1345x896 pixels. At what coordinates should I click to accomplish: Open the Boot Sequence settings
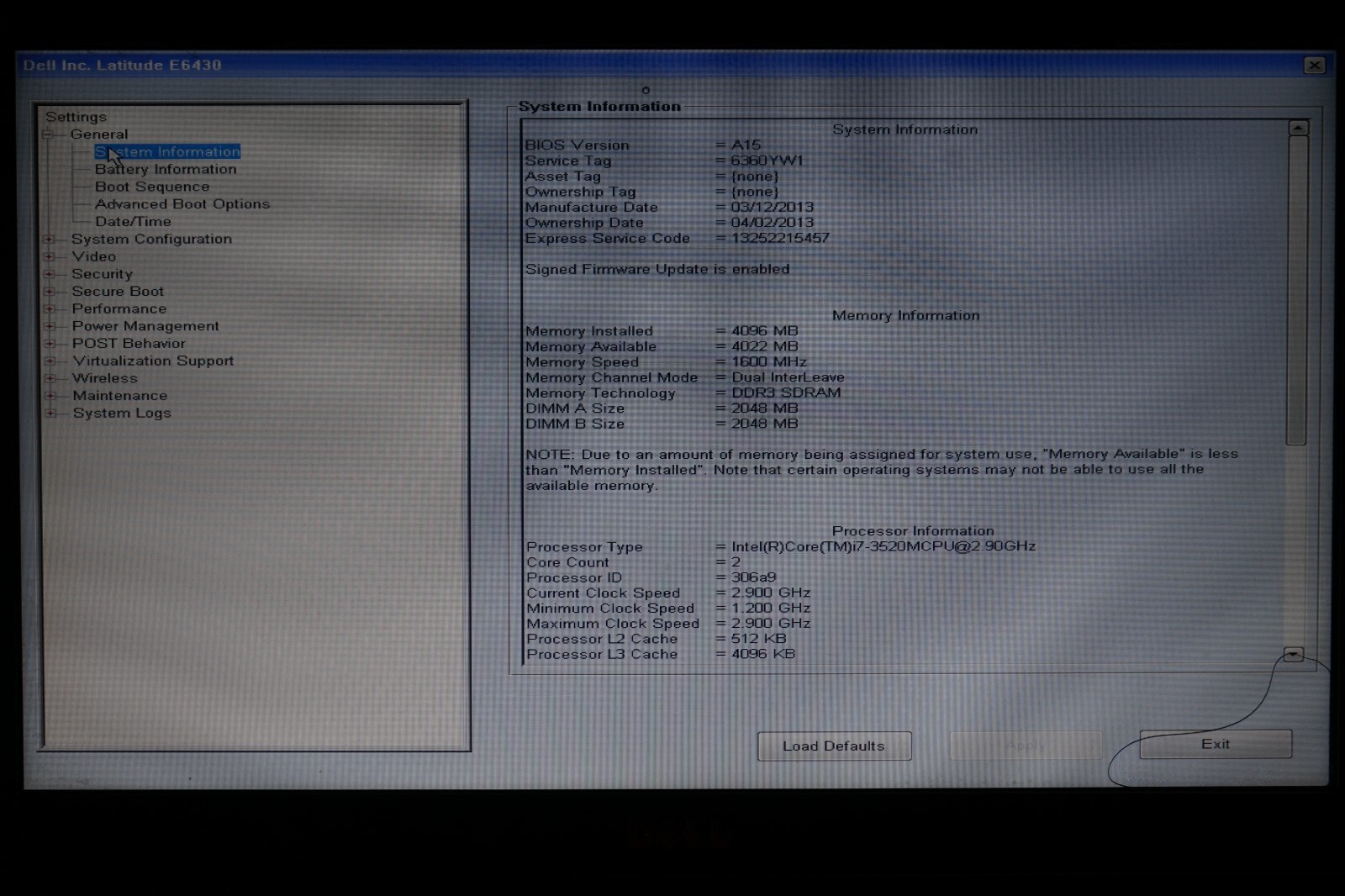[152, 187]
